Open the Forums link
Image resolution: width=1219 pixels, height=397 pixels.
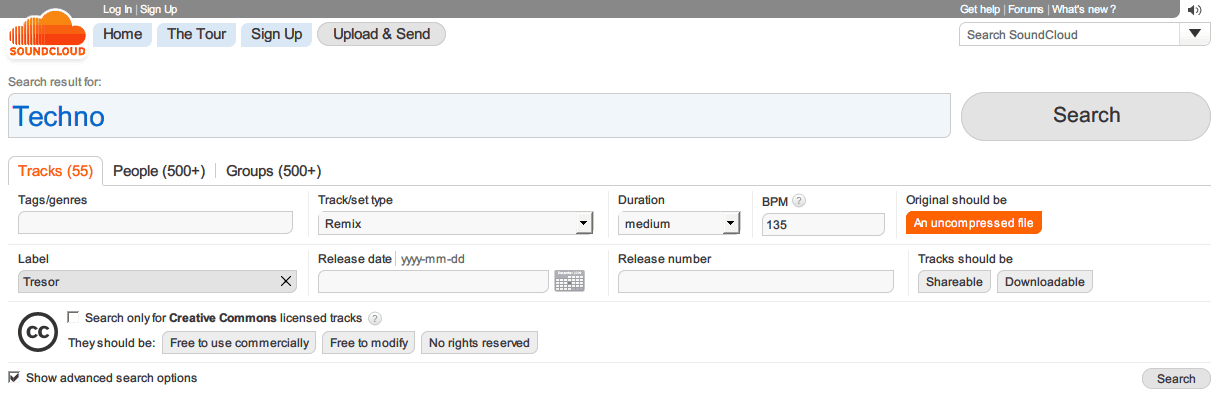pyautogui.click(x=1025, y=9)
